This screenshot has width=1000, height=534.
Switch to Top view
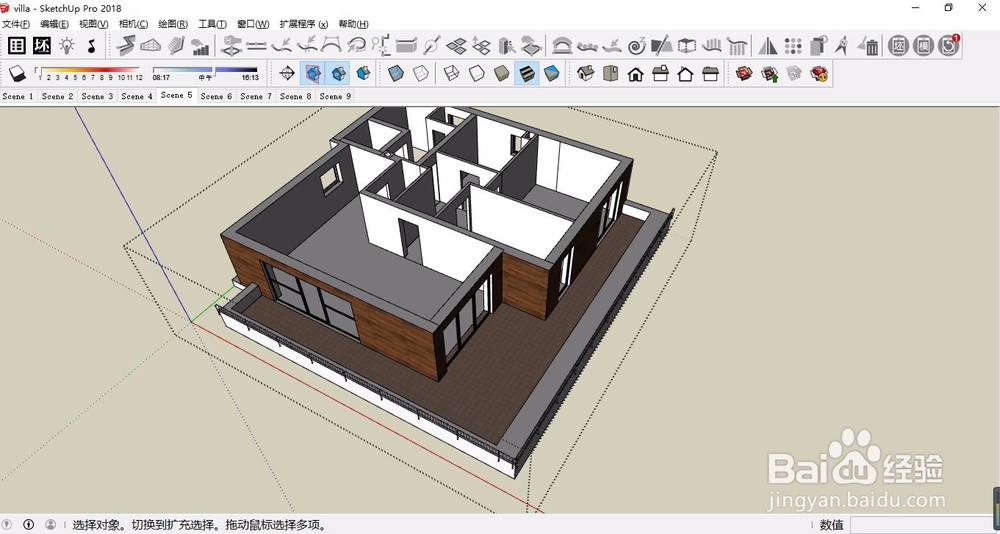coord(610,73)
